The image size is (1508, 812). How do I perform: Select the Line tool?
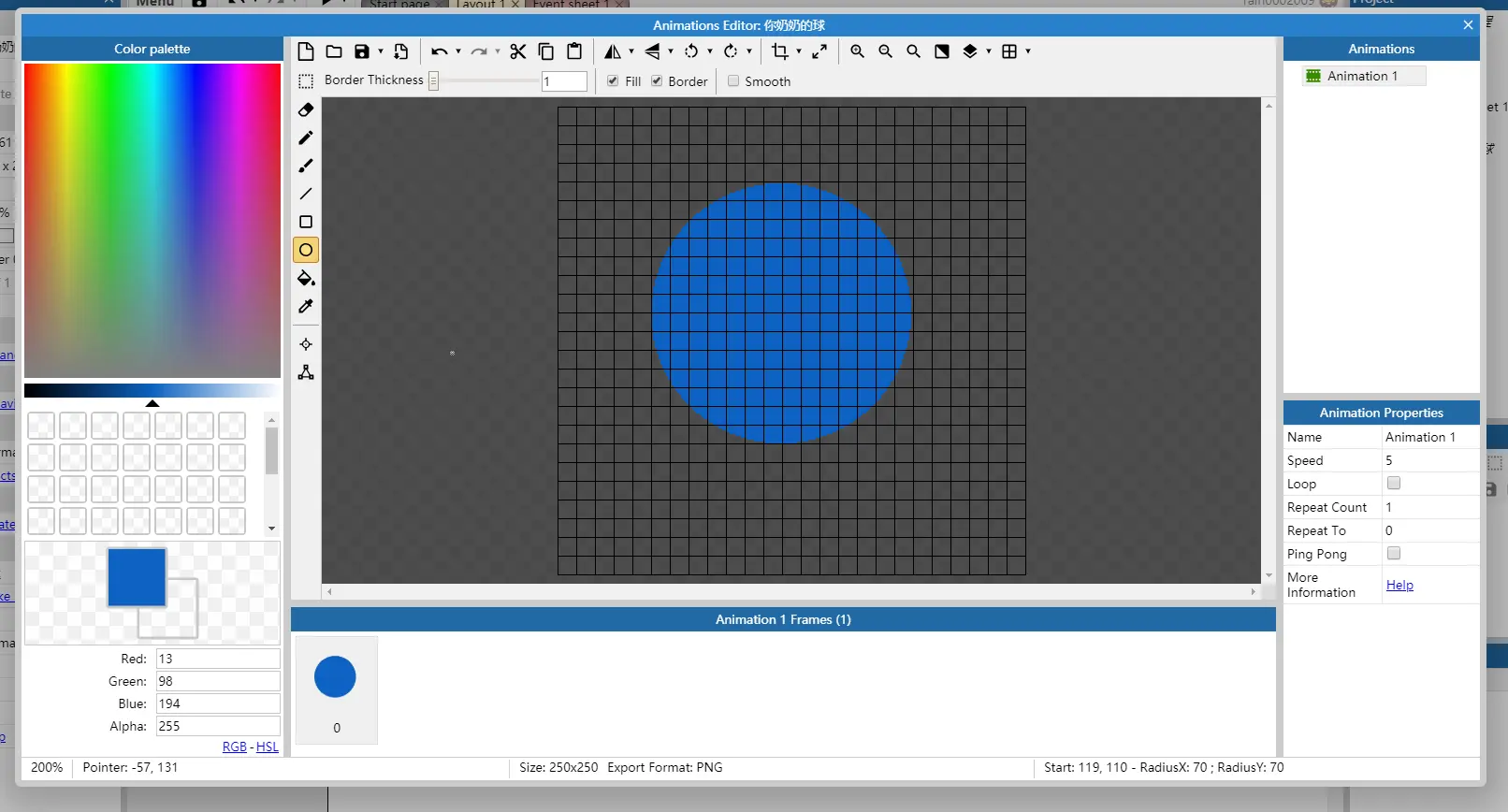tap(306, 194)
